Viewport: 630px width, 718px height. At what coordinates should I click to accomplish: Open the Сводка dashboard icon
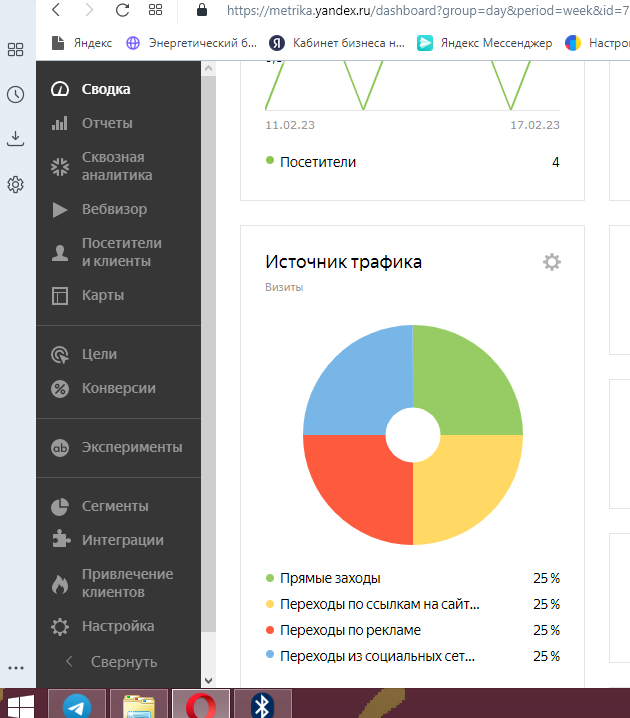pyautogui.click(x=60, y=89)
